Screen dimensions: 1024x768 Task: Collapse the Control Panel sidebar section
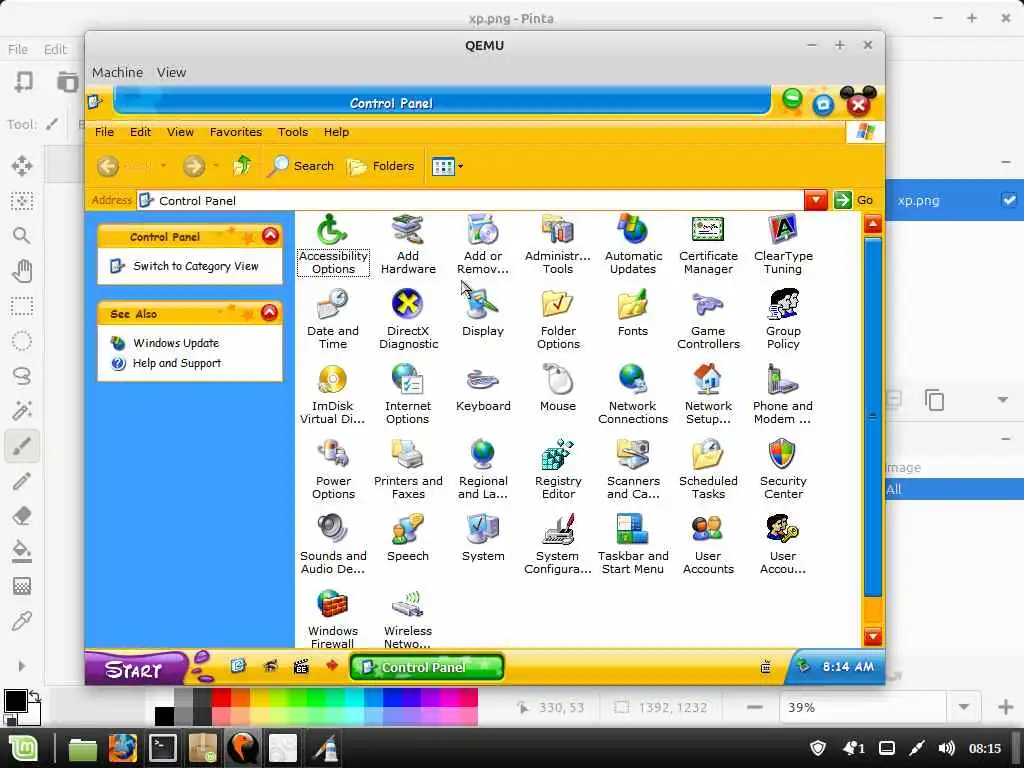(x=270, y=236)
